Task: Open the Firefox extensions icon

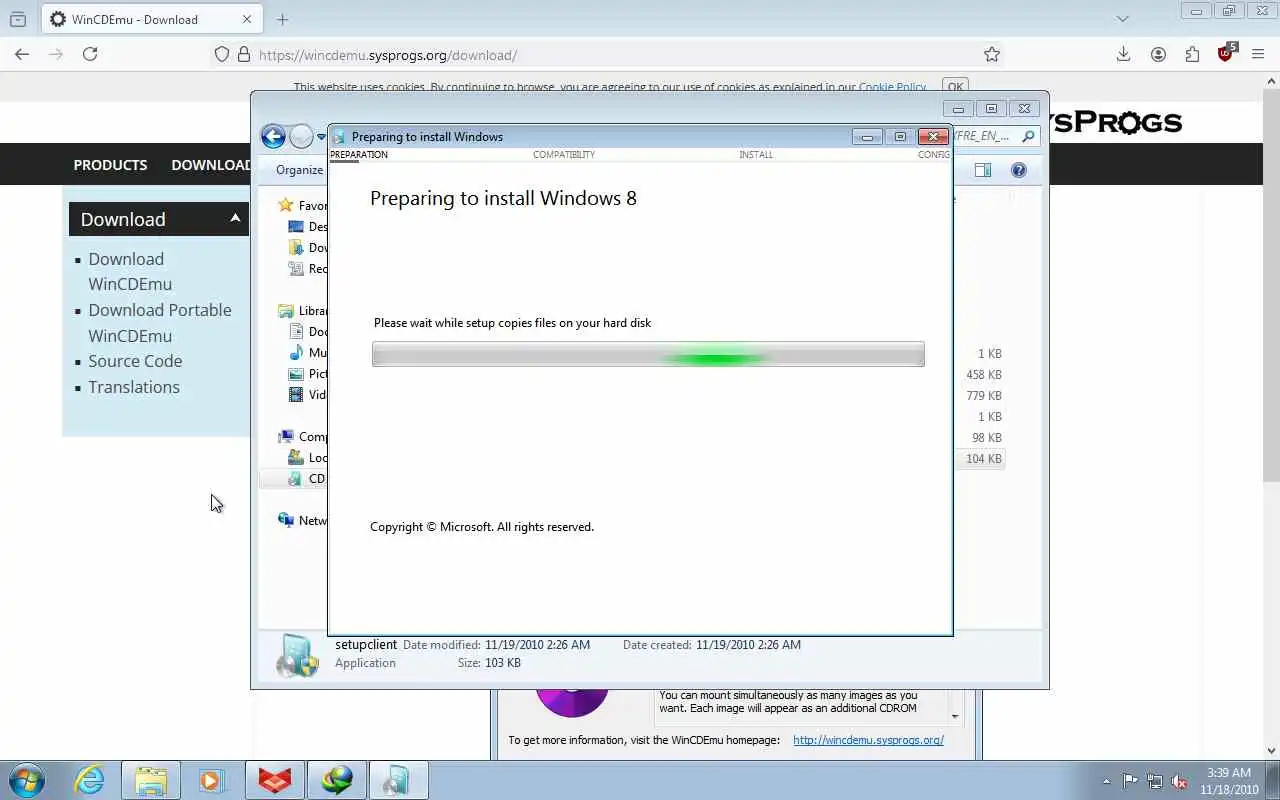Action: tap(1192, 54)
